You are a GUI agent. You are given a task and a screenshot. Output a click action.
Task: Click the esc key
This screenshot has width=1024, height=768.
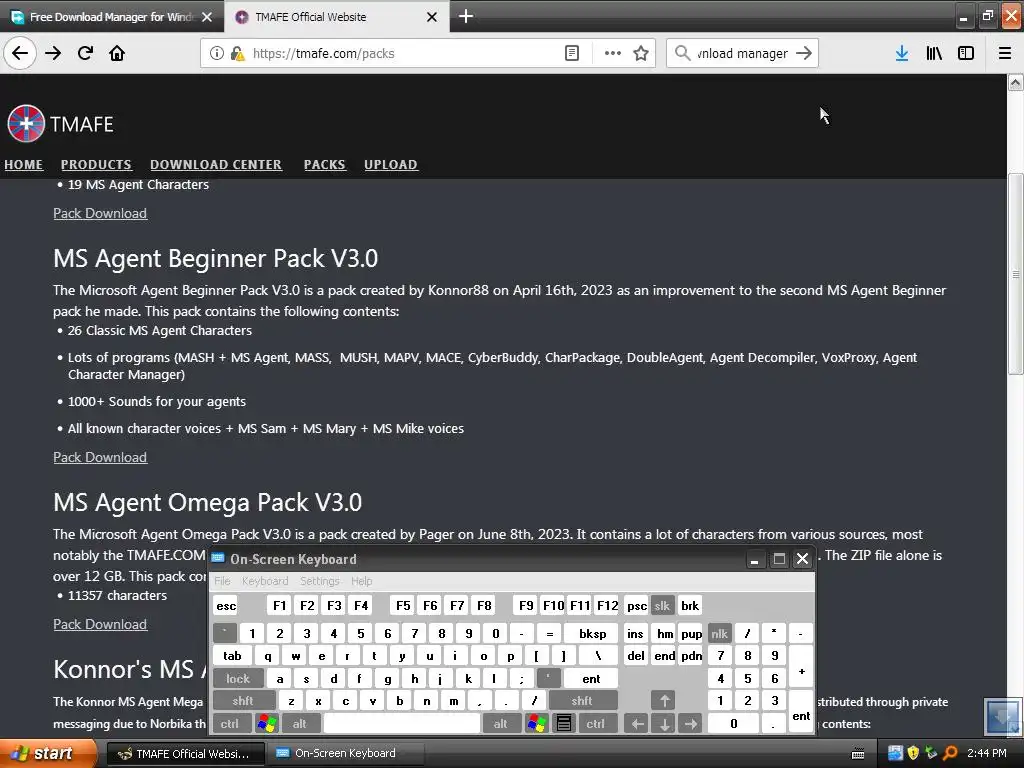(226, 605)
